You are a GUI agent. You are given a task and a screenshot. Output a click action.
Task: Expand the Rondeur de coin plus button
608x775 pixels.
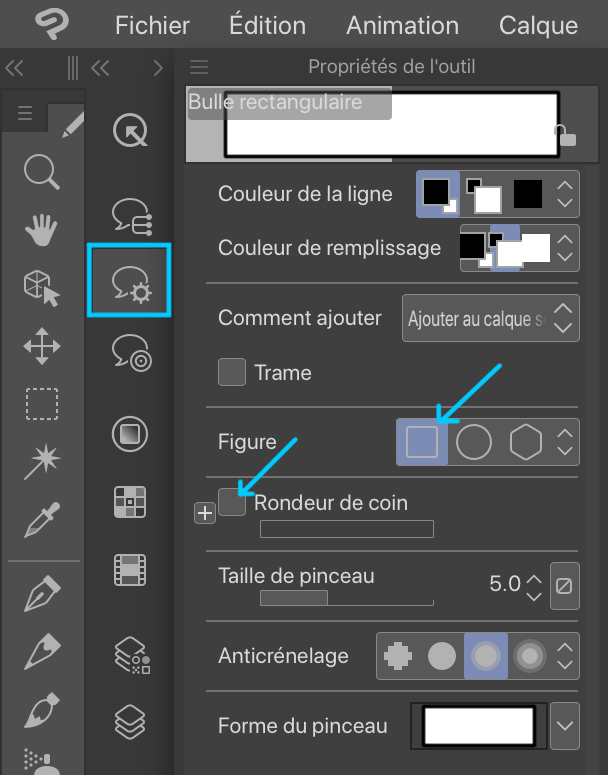[204, 513]
